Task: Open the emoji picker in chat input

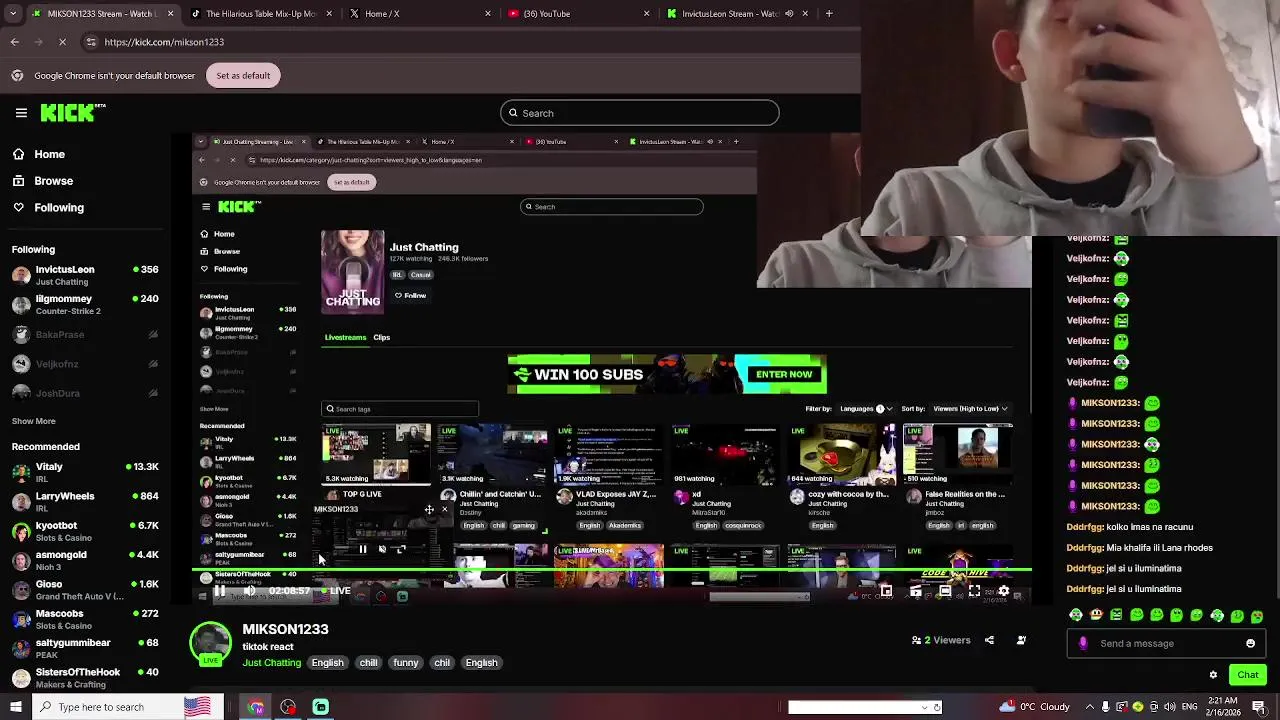Action: point(1250,643)
